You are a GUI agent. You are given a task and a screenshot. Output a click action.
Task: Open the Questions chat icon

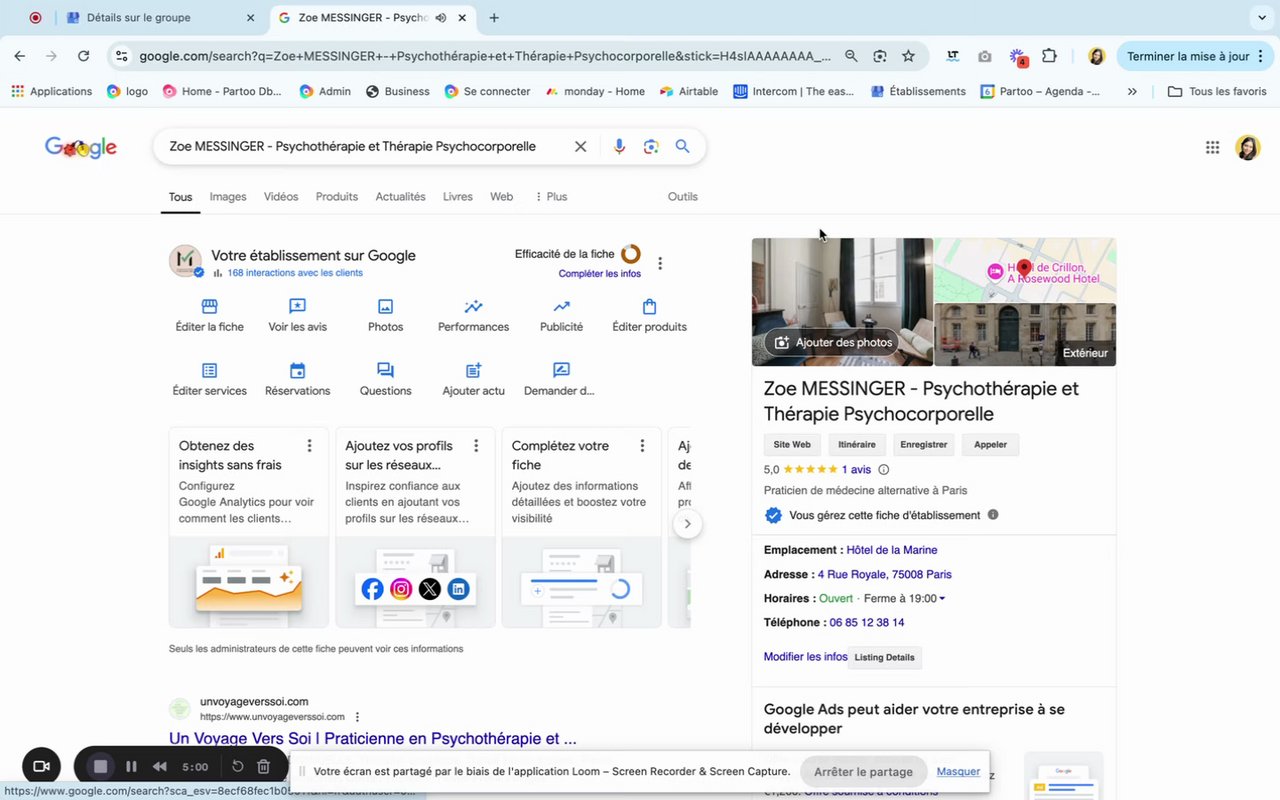[x=385, y=371]
